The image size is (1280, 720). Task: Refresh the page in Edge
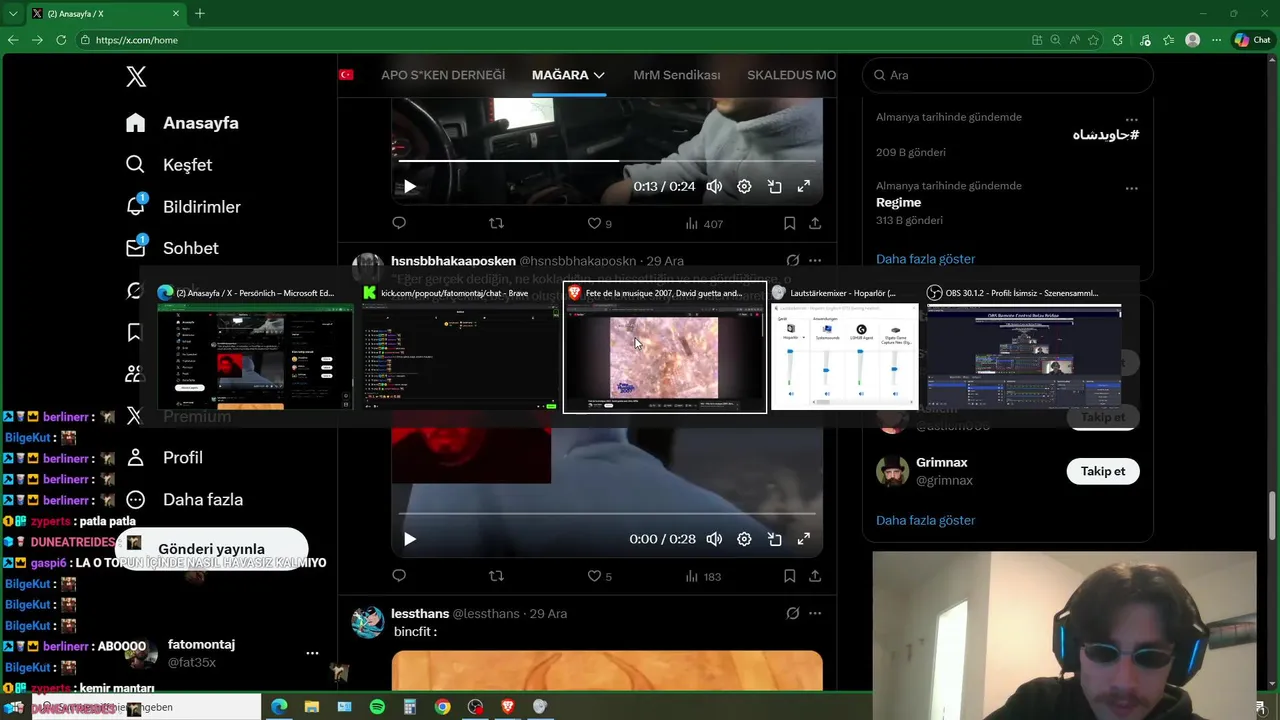pos(60,40)
